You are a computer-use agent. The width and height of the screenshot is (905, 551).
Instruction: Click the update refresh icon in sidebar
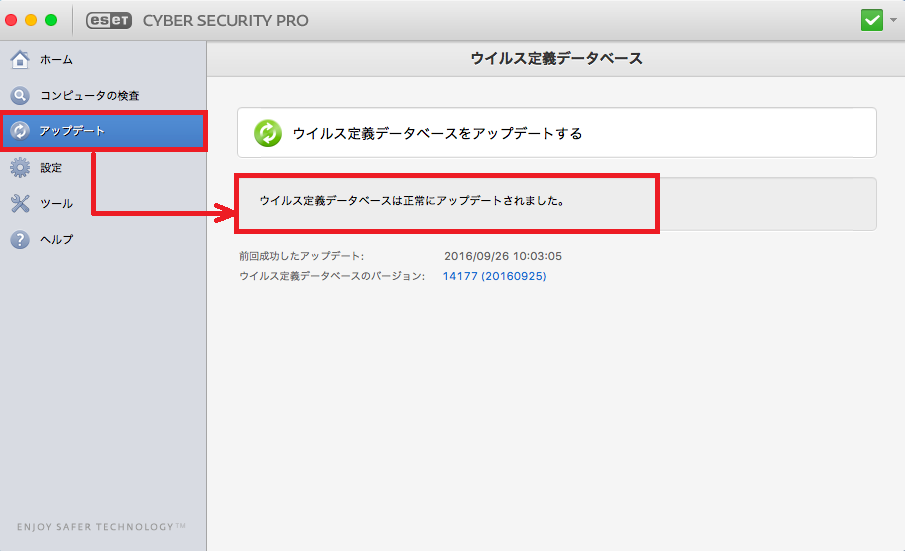(x=20, y=131)
